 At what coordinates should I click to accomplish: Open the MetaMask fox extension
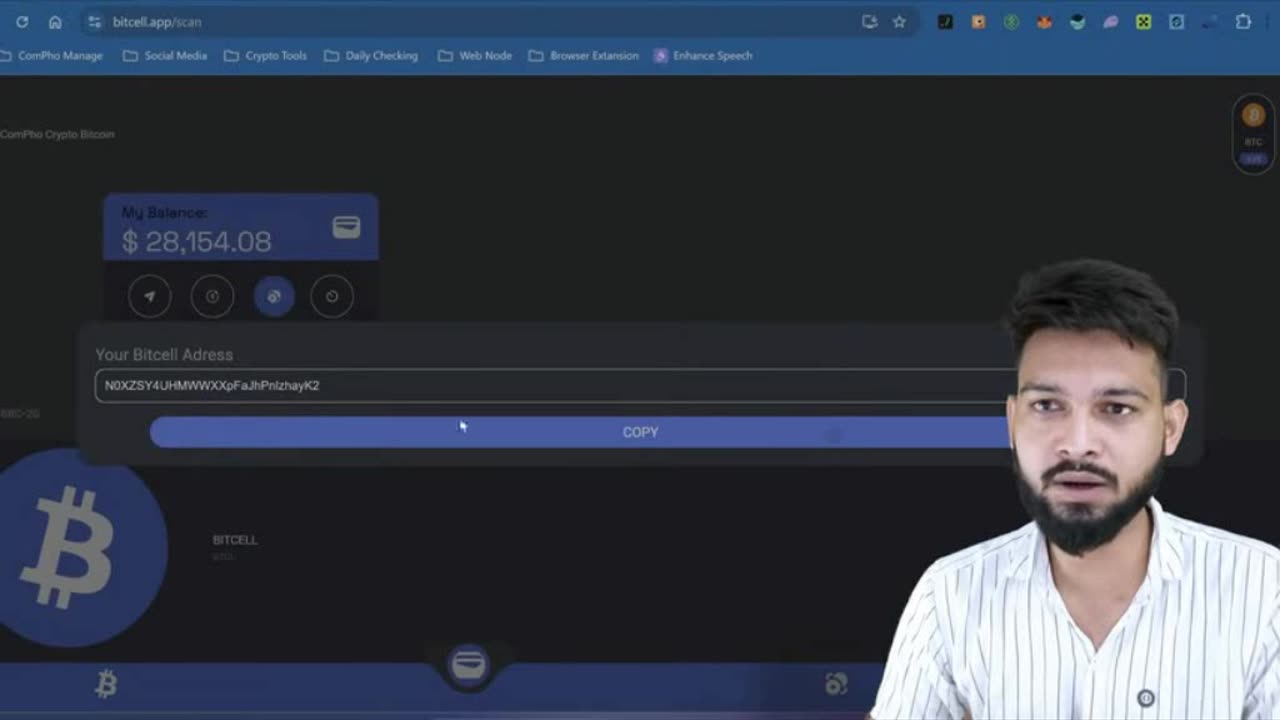click(x=1044, y=22)
